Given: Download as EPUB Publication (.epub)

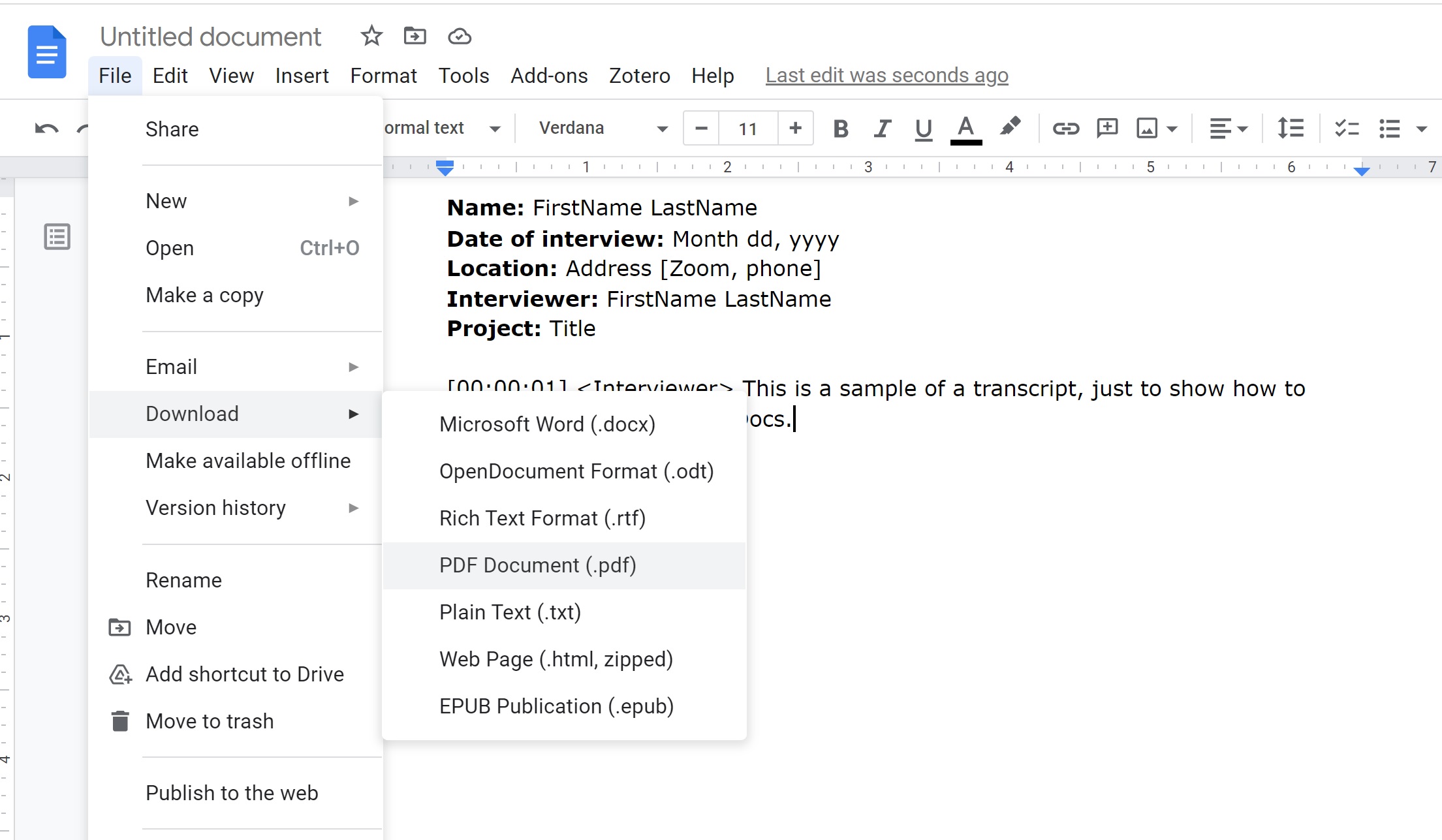Looking at the screenshot, I should click(564, 706).
